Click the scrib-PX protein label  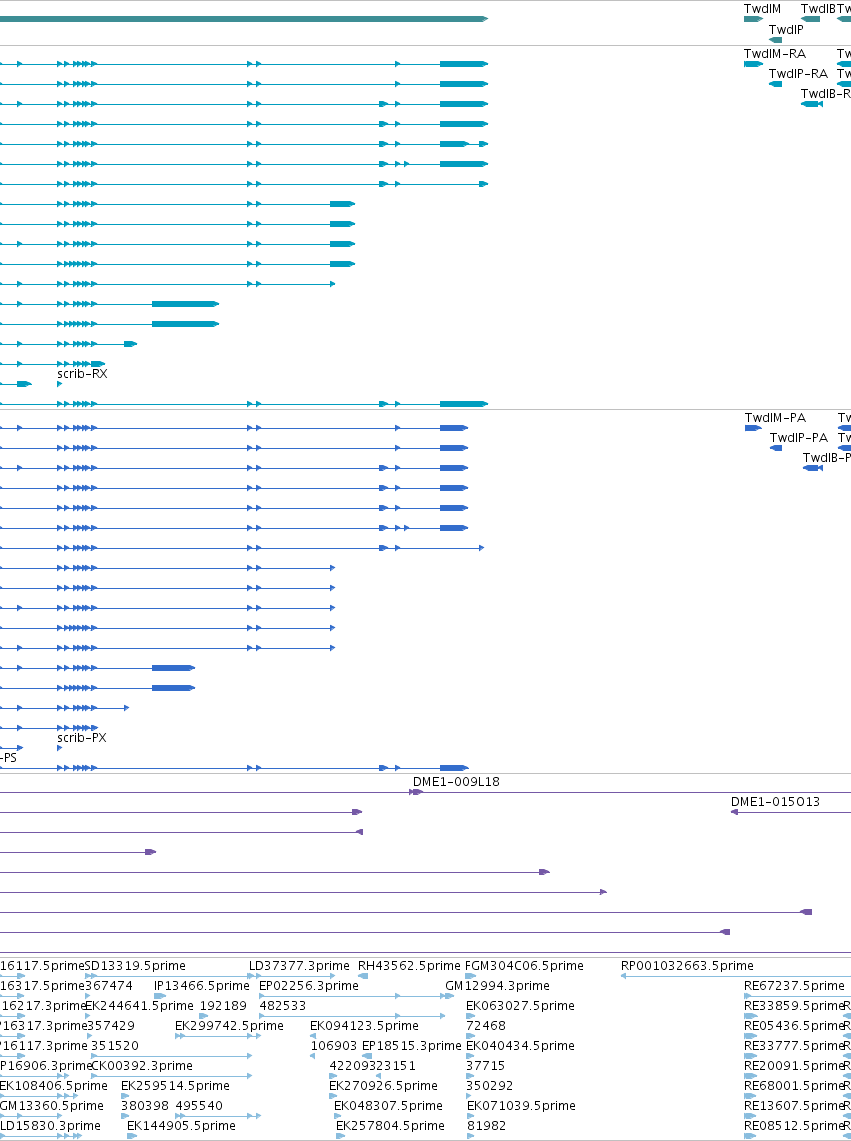[x=82, y=738]
